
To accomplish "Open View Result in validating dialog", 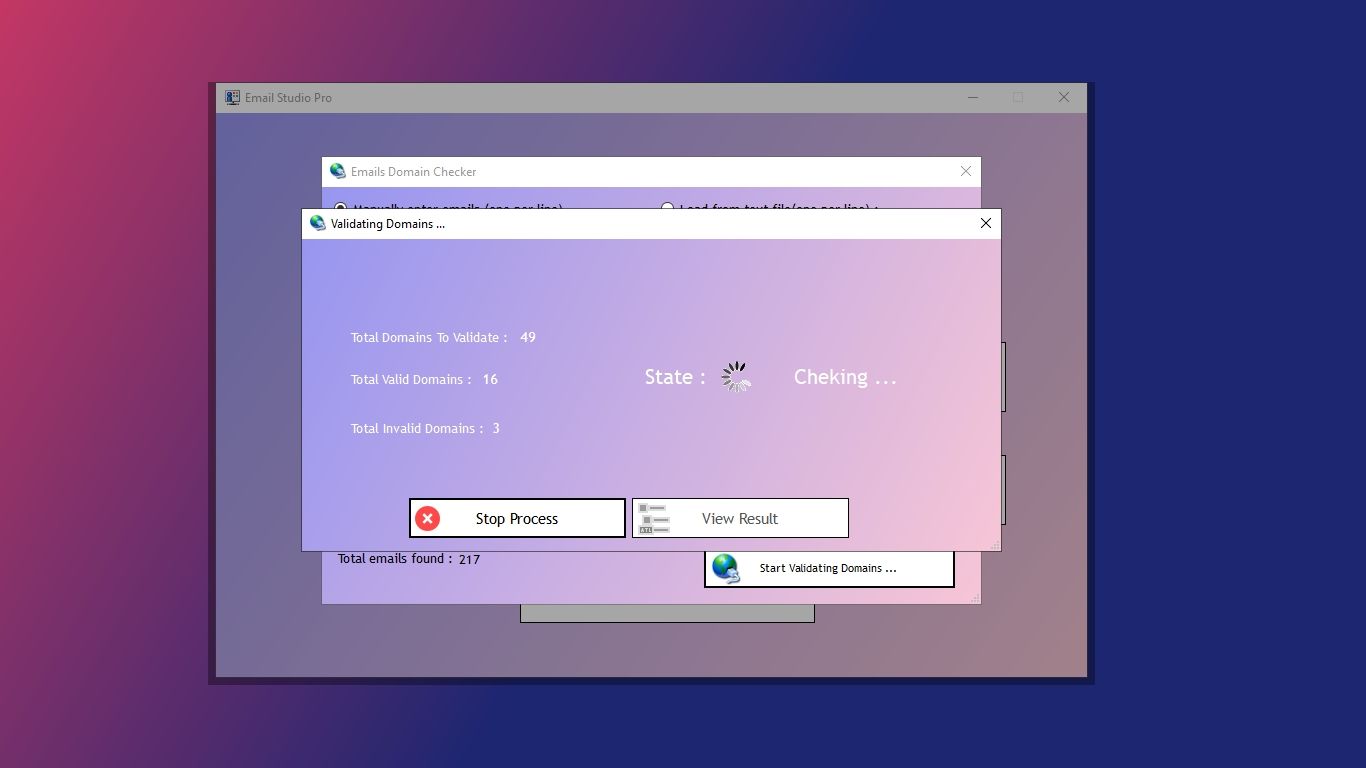I will point(740,518).
